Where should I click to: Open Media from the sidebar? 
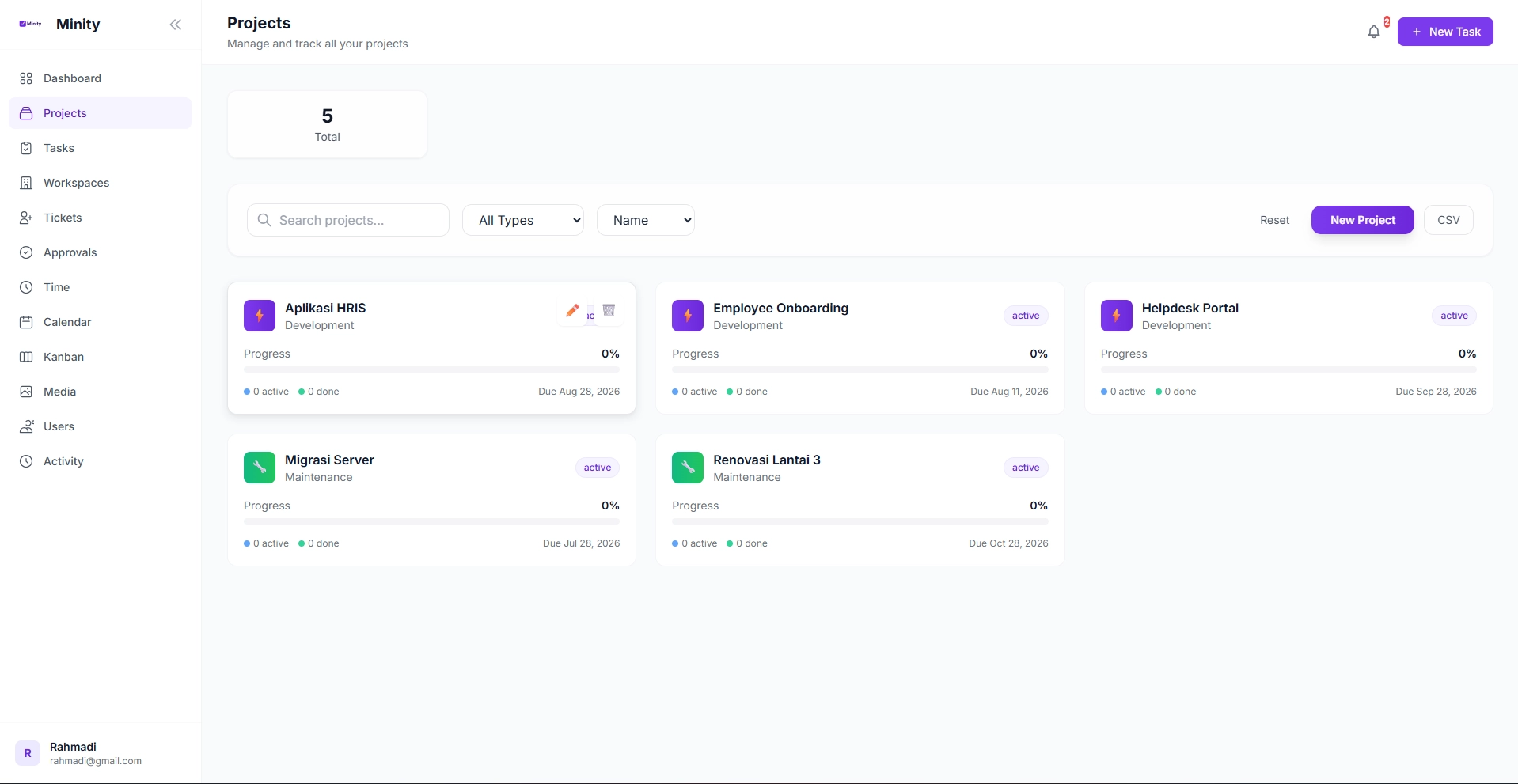point(100,392)
